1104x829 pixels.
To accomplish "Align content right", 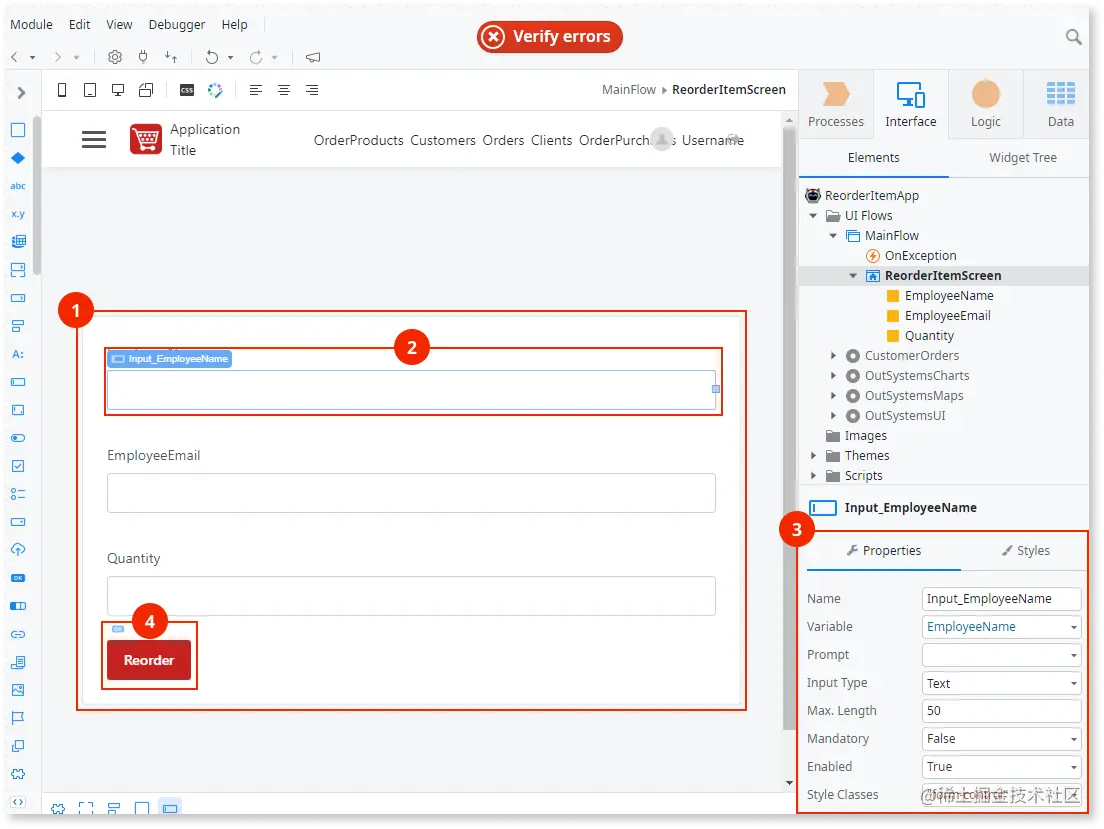I will coord(312,90).
